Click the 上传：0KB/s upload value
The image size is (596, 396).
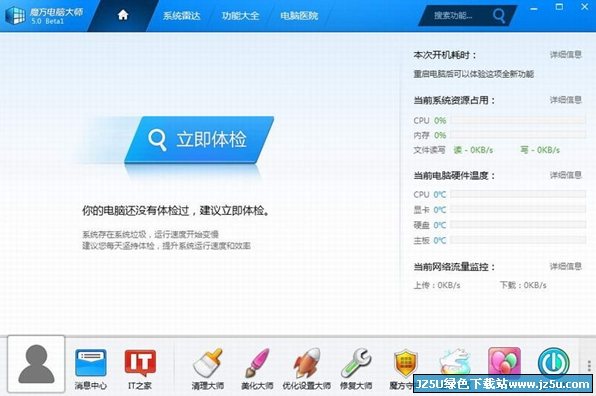(x=437, y=285)
